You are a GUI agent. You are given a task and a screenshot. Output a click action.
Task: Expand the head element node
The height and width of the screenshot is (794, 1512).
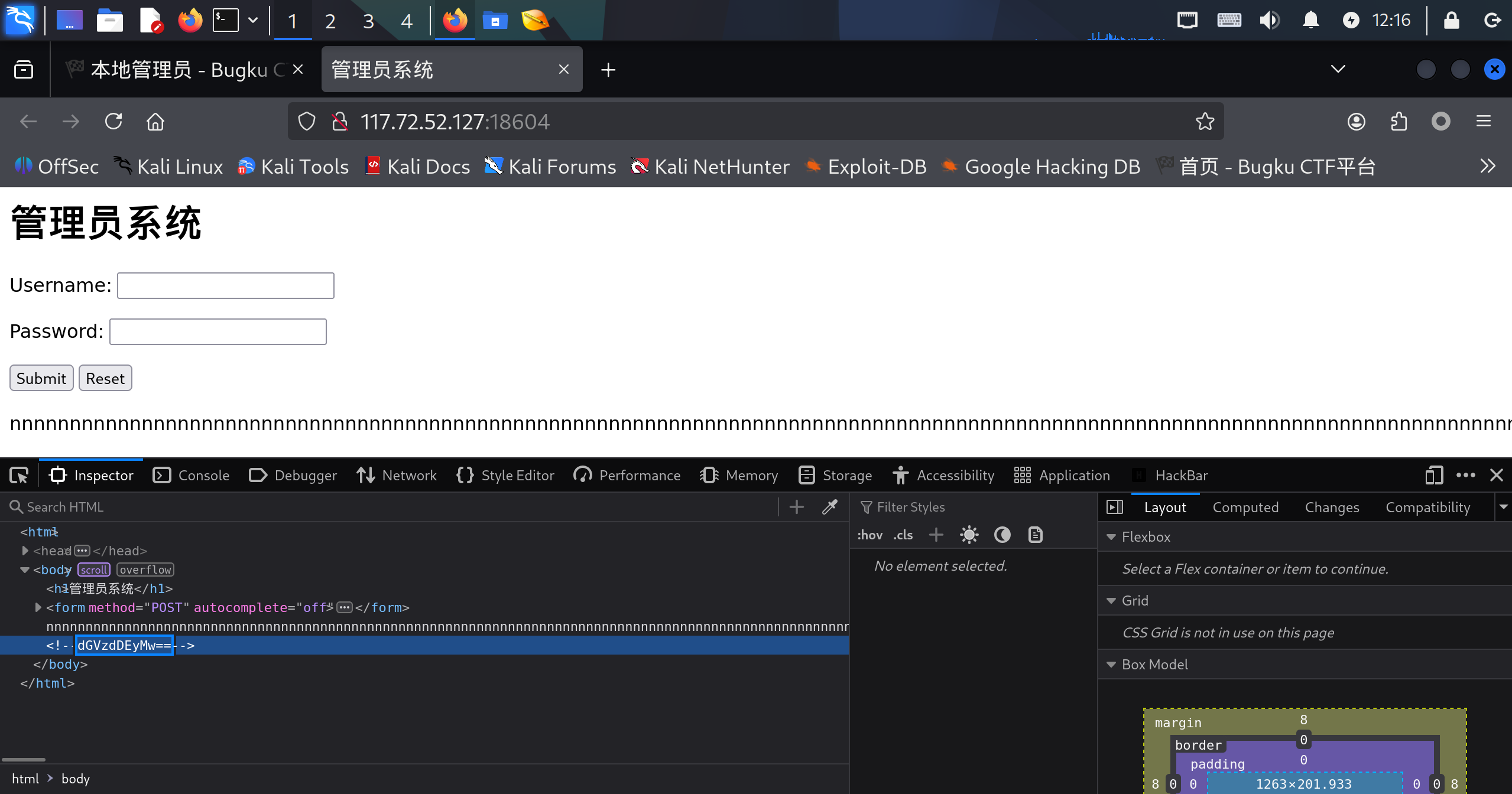[x=25, y=551]
